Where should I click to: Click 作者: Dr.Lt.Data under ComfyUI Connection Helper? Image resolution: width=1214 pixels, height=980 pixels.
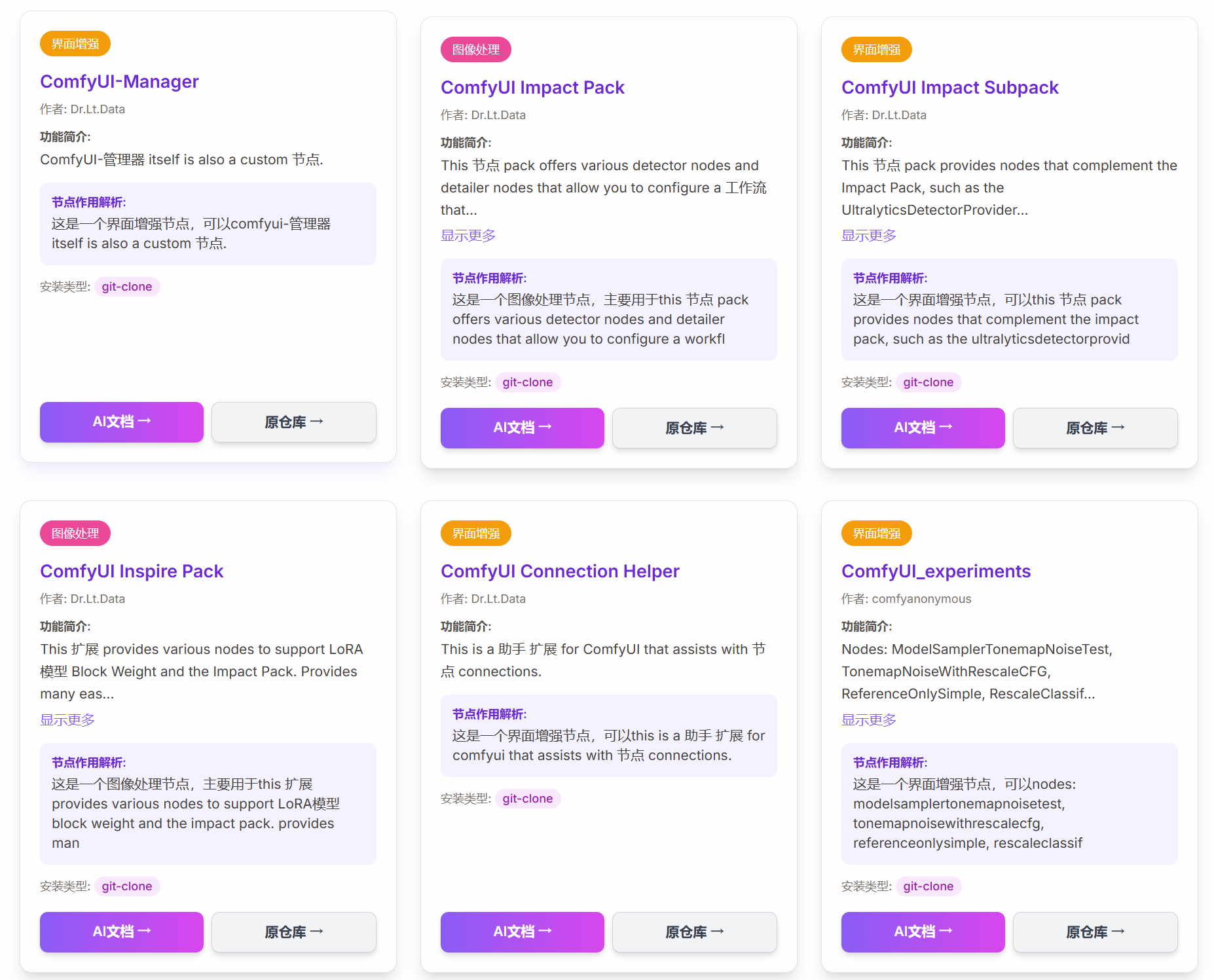pyautogui.click(x=483, y=599)
